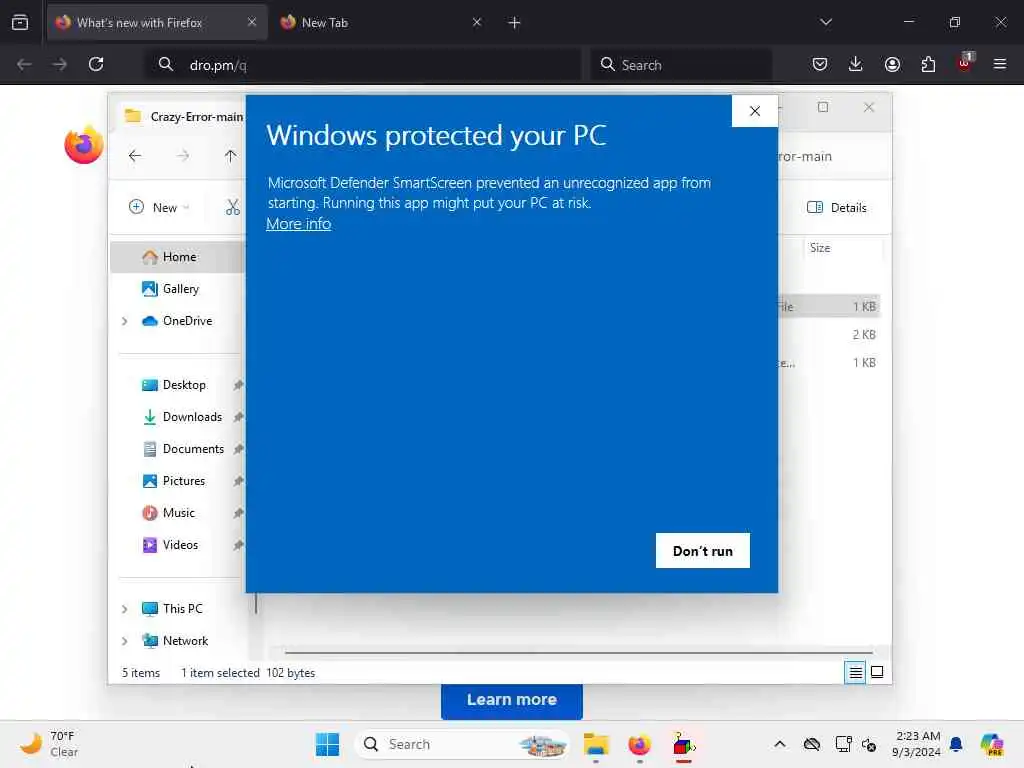1024x768 pixels.
Task: Open Copilot preview icon in taskbar
Action: tap(991, 744)
